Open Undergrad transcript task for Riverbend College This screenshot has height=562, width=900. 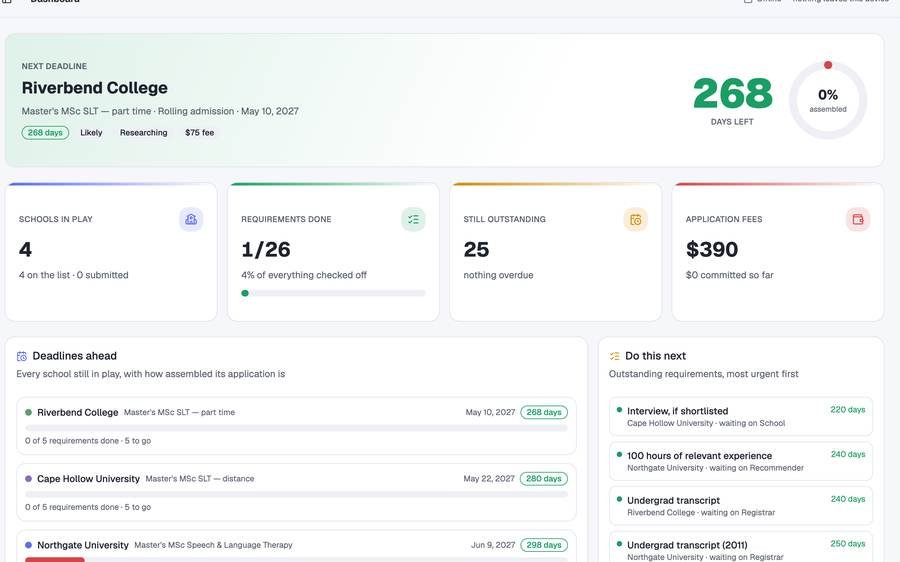coord(741,506)
